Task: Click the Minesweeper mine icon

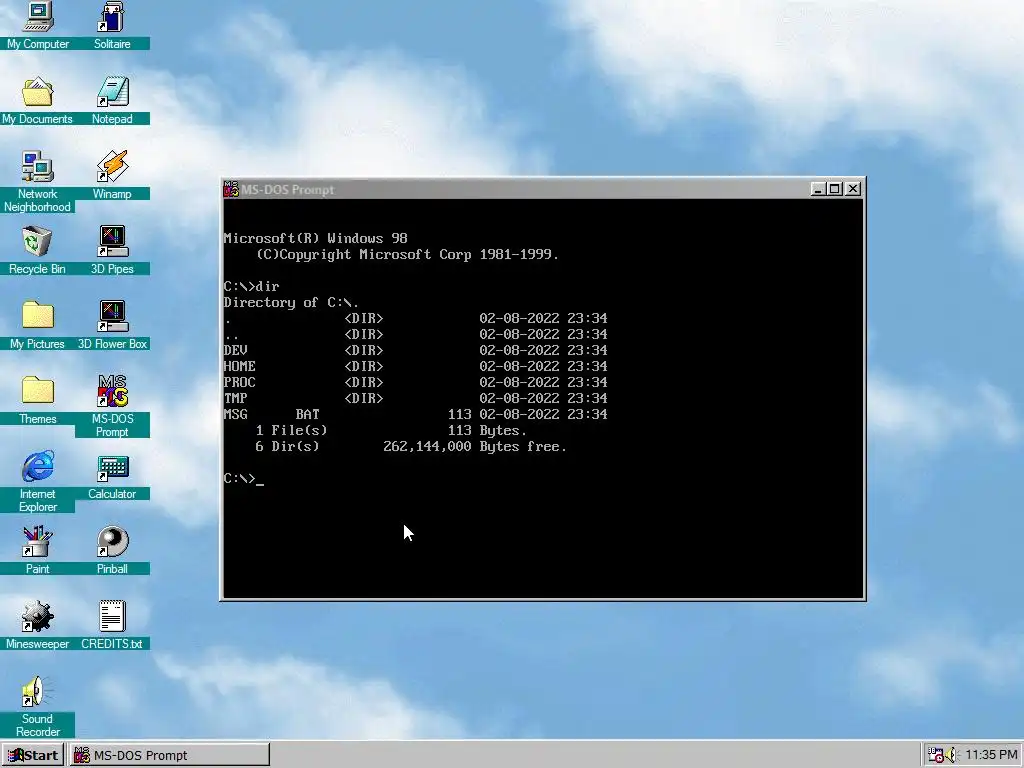Action: 37,616
